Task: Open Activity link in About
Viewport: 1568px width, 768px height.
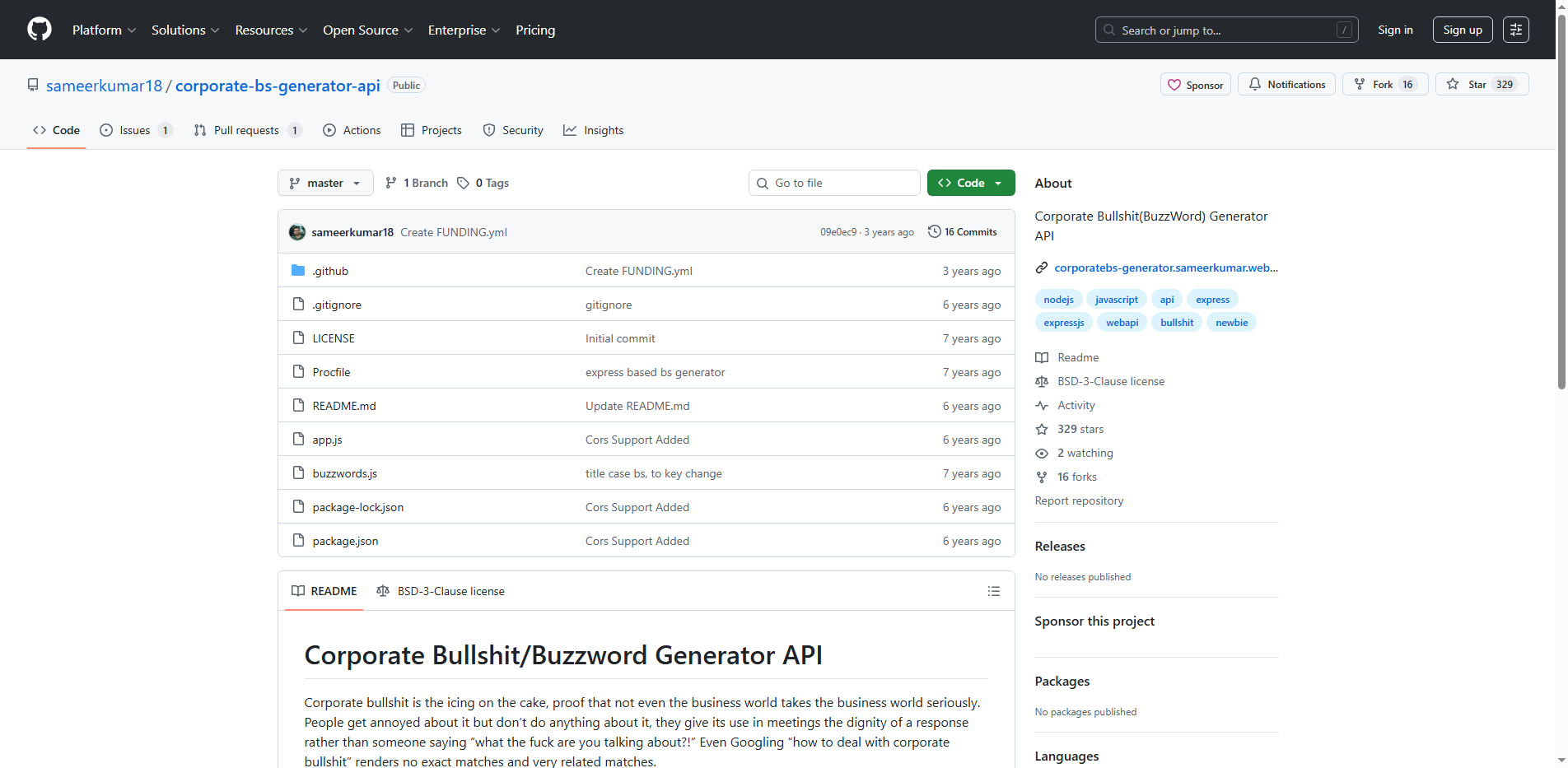Action: pos(1066,405)
